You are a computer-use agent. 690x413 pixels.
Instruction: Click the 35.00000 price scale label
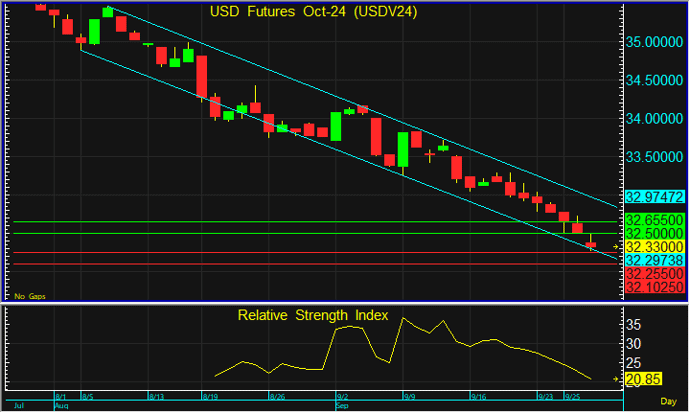click(x=654, y=42)
